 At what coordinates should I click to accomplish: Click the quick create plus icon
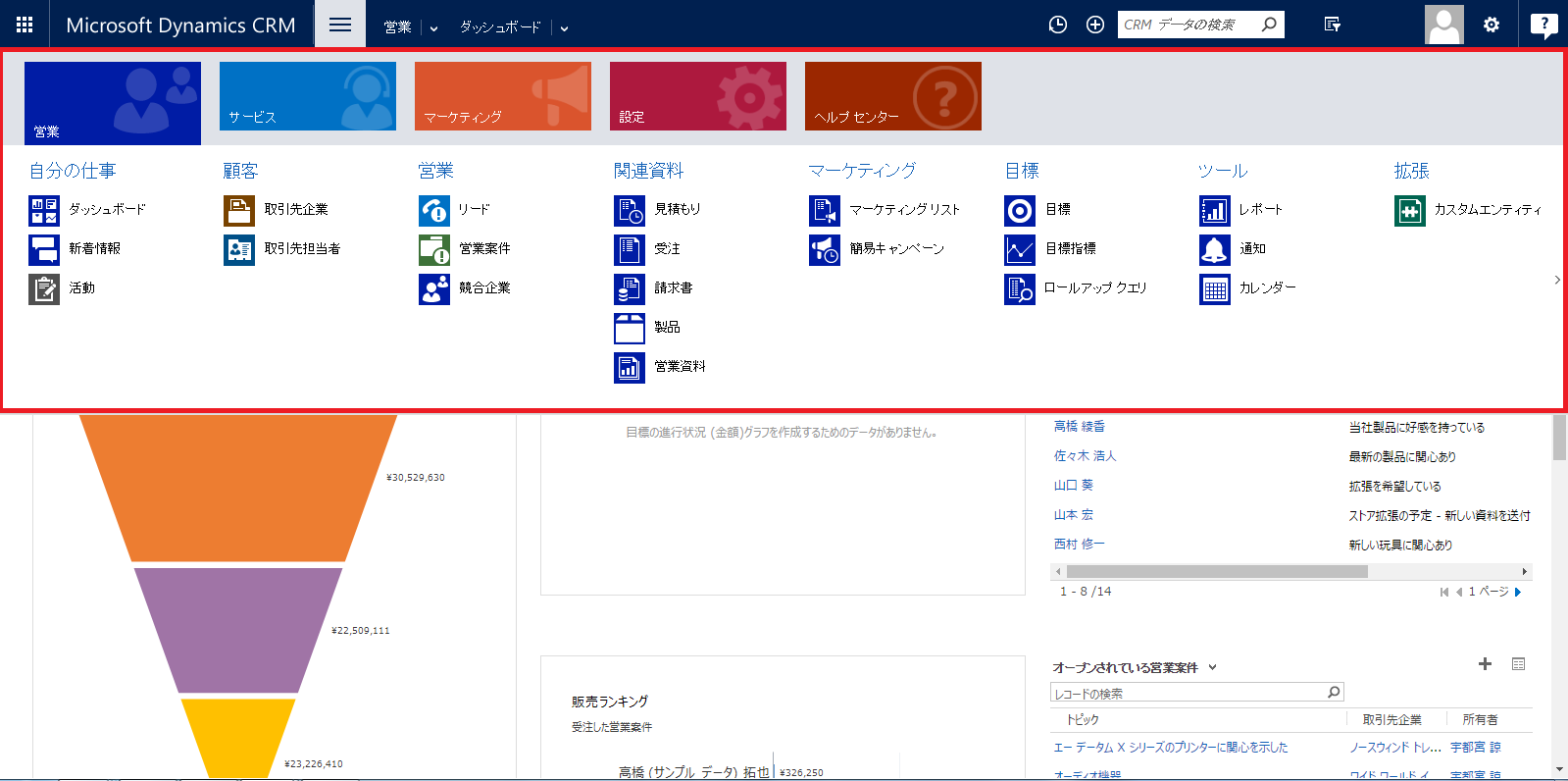click(1095, 25)
